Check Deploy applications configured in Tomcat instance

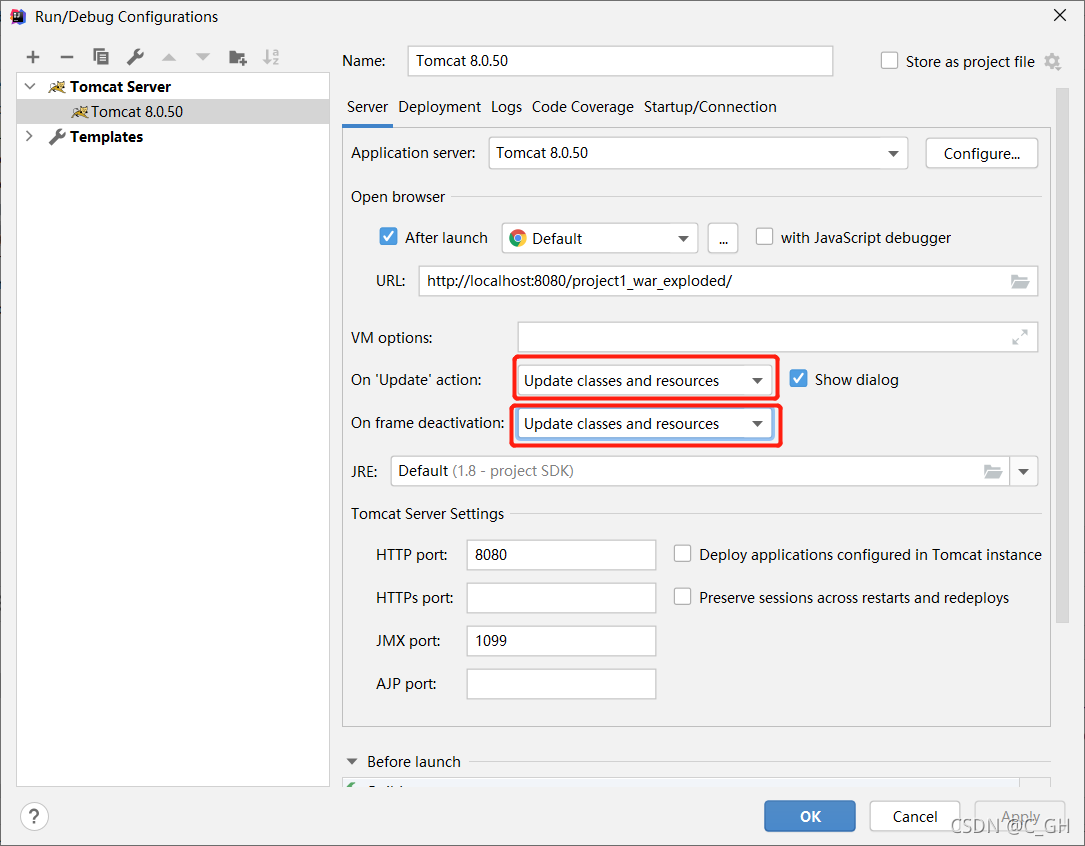[x=682, y=553]
